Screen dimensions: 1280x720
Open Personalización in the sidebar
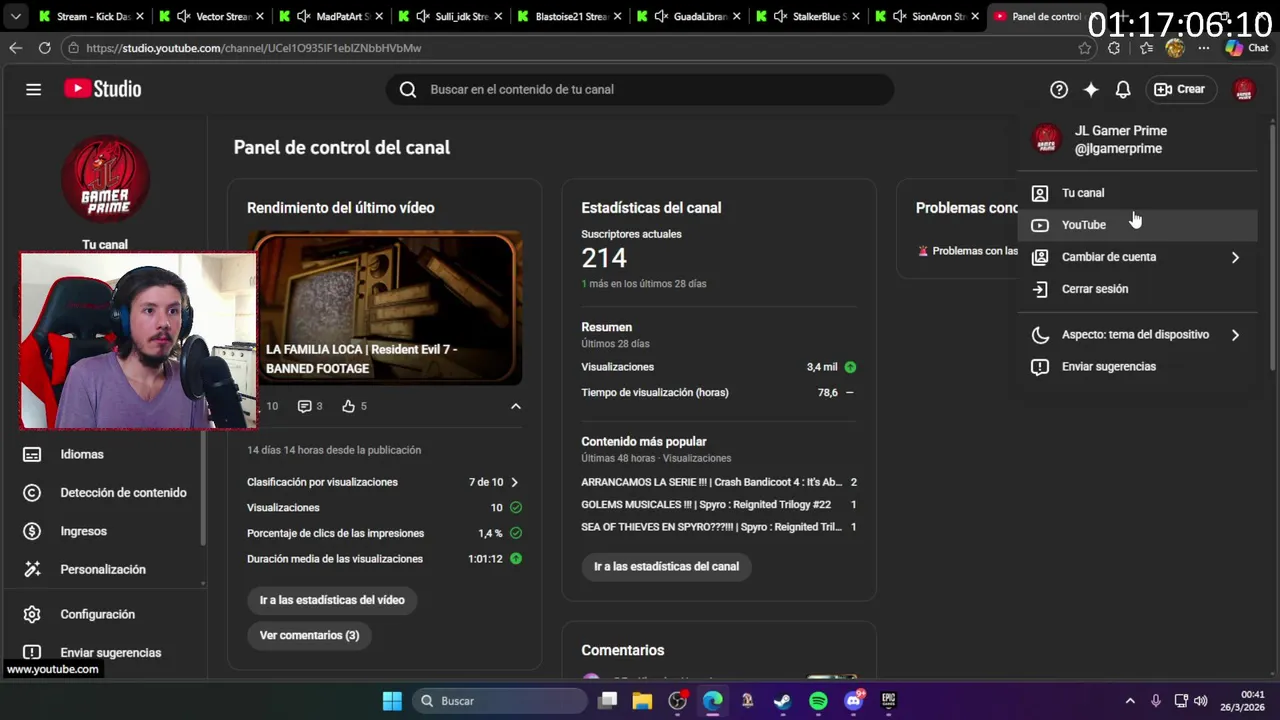(x=104, y=569)
